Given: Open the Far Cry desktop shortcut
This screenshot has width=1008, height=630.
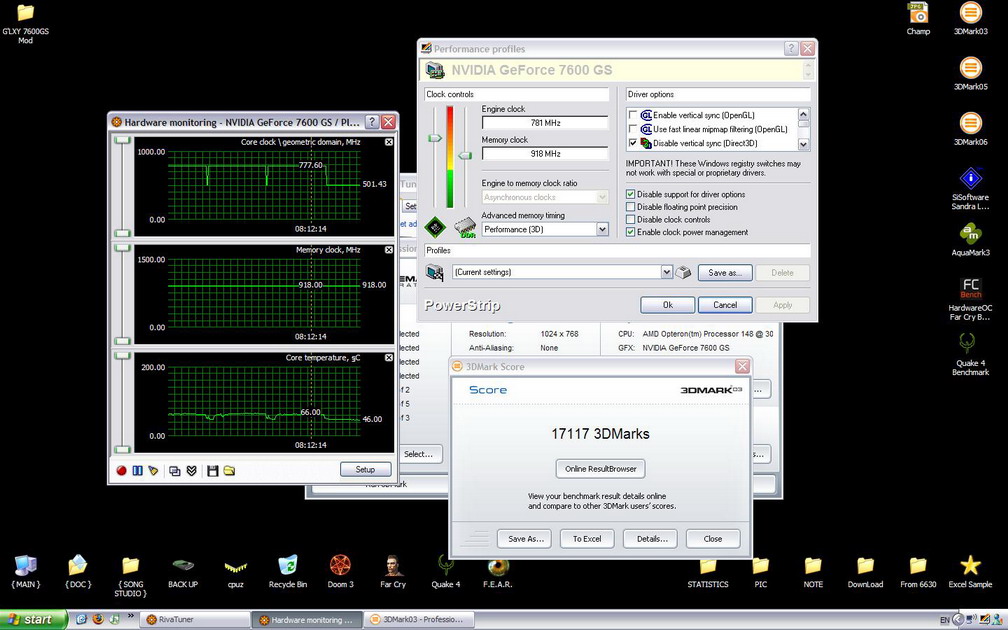Looking at the screenshot, I should pos(393,572).
